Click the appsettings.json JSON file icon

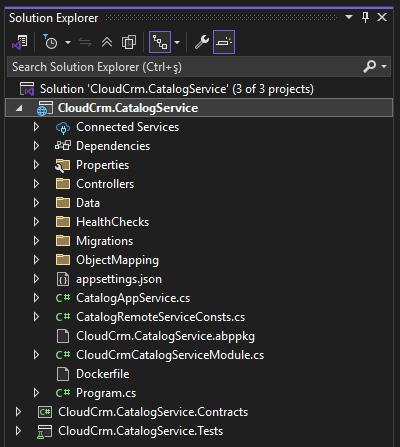pos(63,279)
